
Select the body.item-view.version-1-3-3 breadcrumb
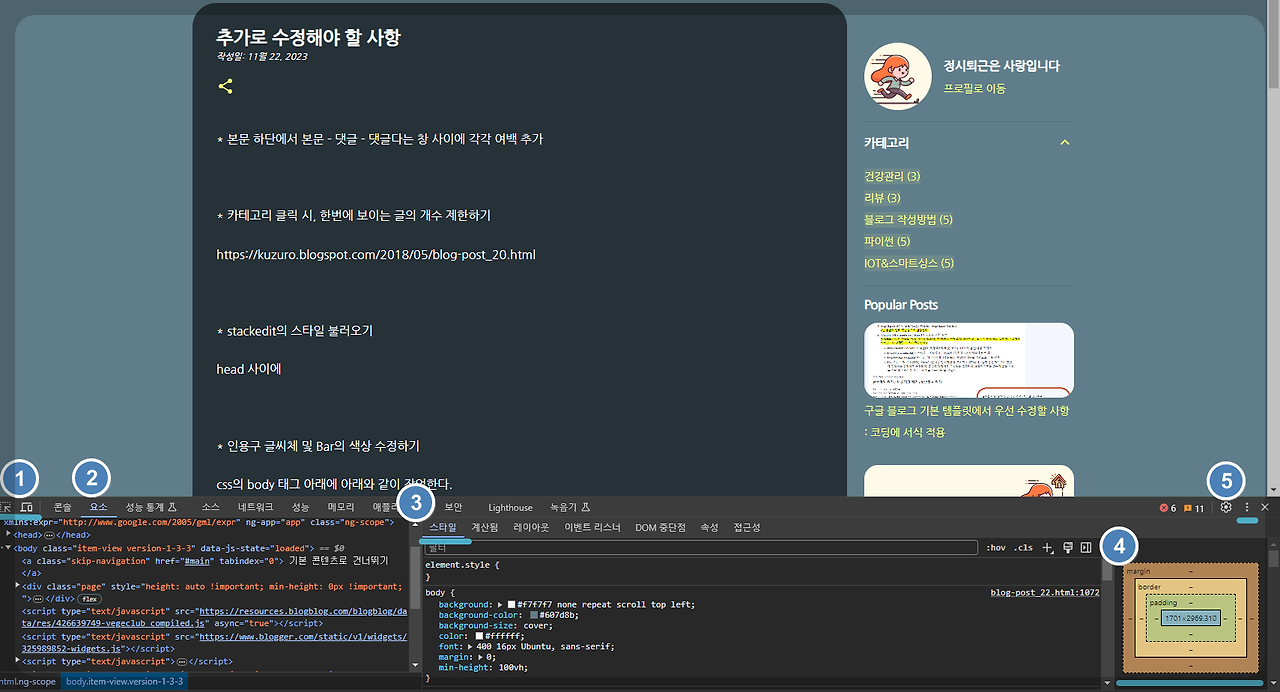[x=124, y=681]
